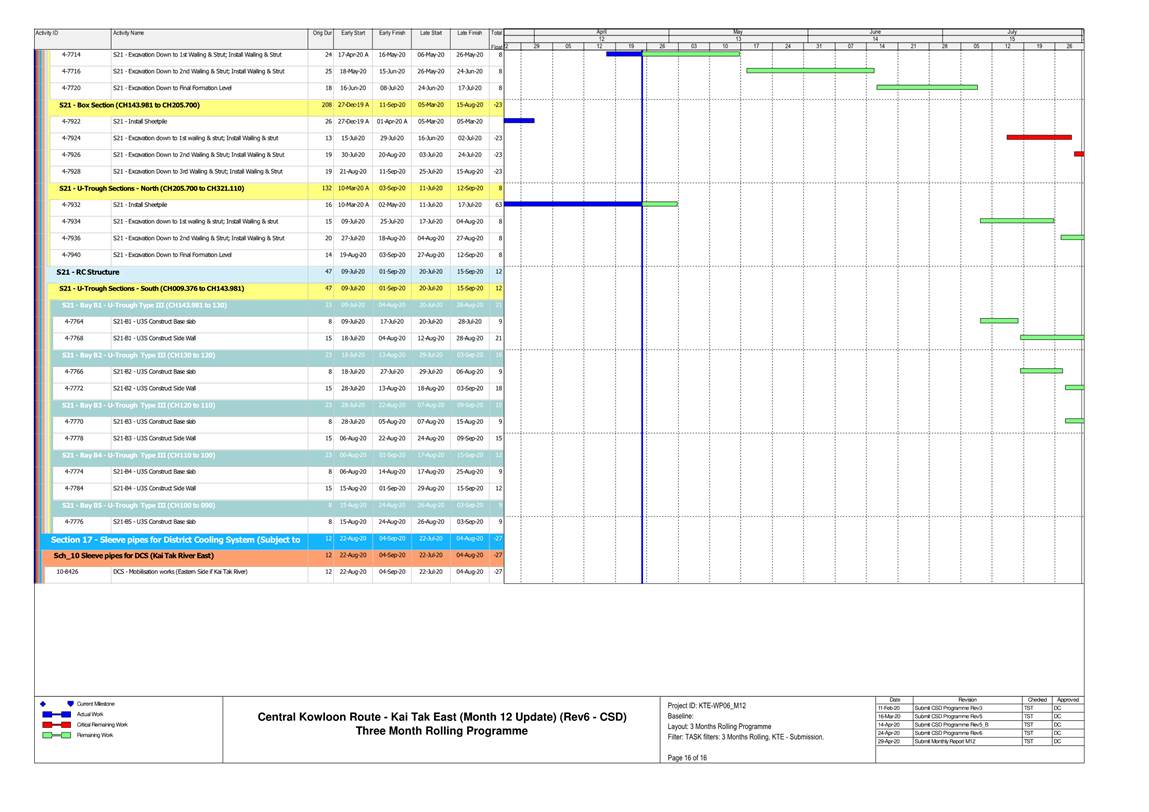1149x812 pixels.
Task: Expand Section 17 - Sleeve pipes band
Action: 175,540
